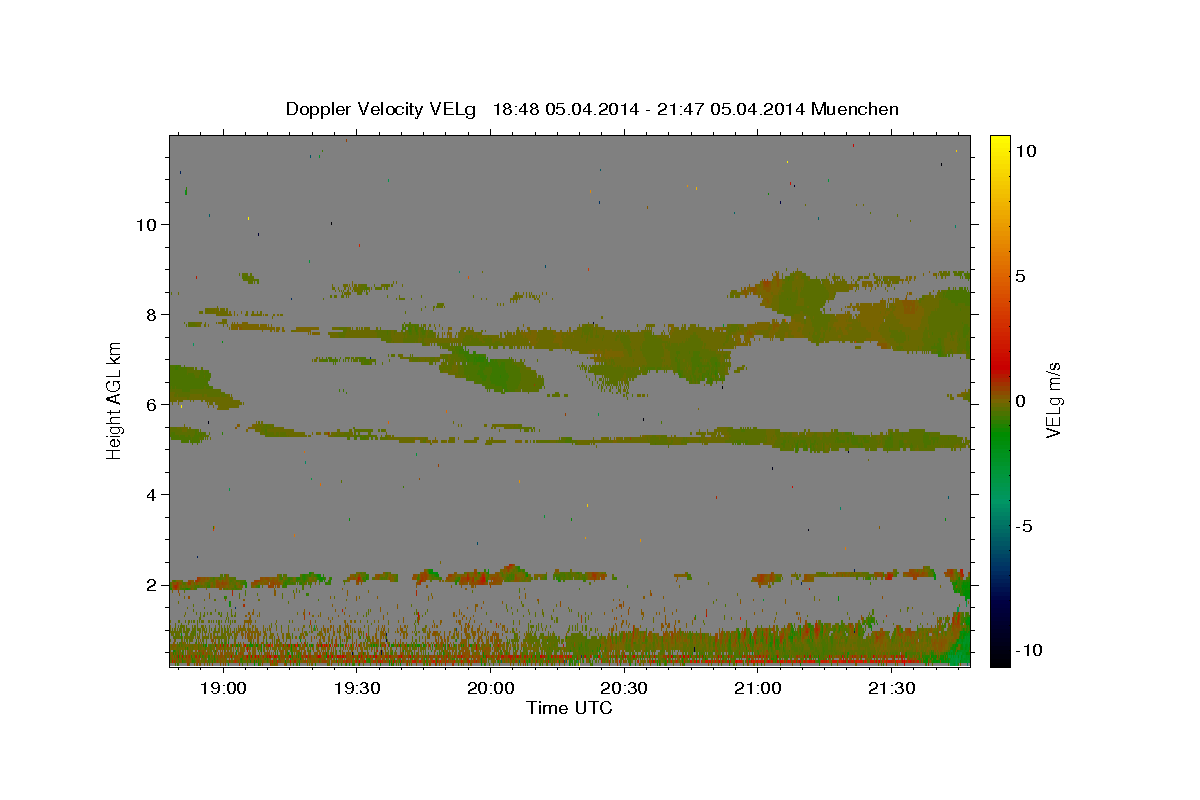The height and width of the screenshot is (800, 1200).
Task: Click the '21:00' time tick label
Action: (759, 689)
